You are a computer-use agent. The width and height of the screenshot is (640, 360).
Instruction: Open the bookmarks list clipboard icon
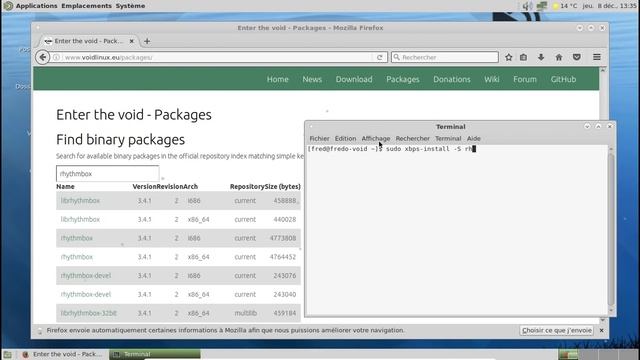coord(524,57)
